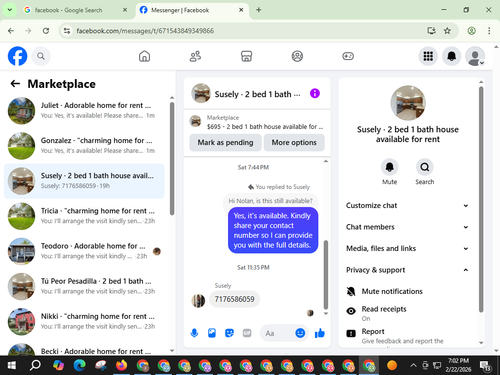Open the Notifications bell in header
Screen dimensions: 500x375
point(452,56)
